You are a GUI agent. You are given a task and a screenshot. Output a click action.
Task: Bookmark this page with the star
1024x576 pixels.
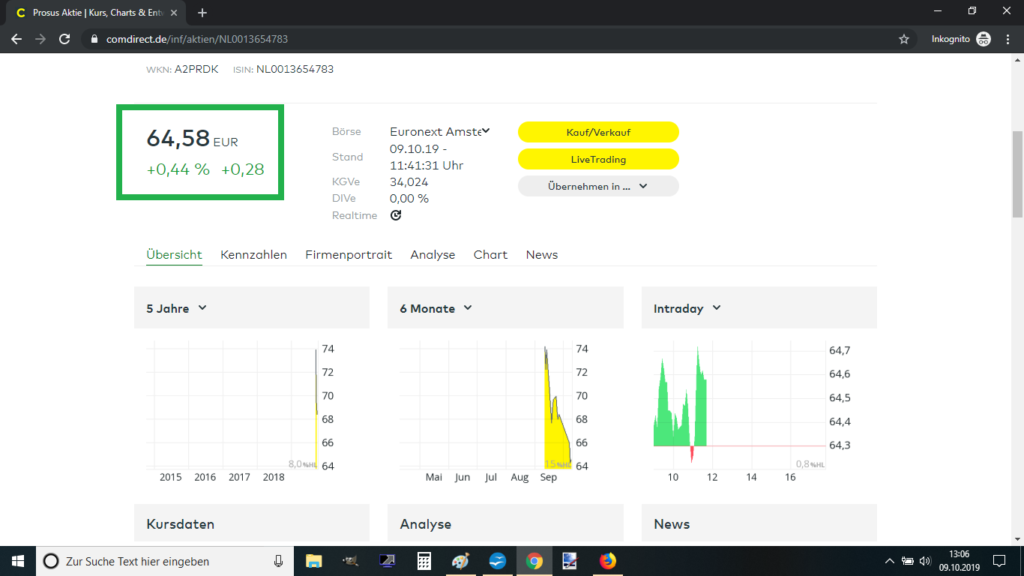pos(904,39)
